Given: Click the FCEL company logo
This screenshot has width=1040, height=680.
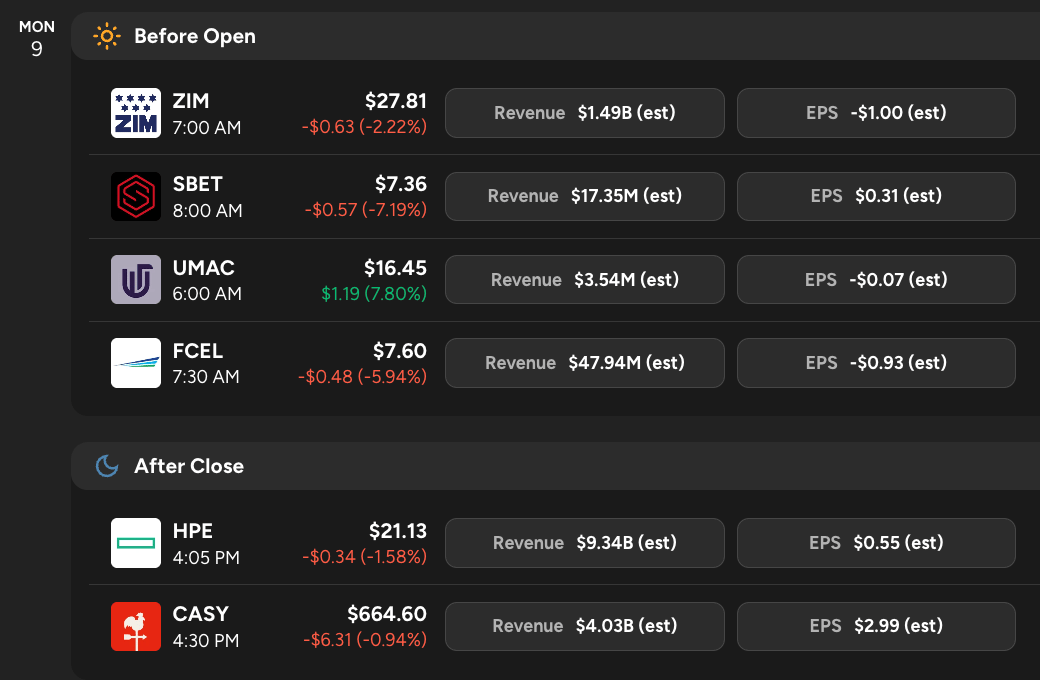Looking at the screenshot, I should [x=135, y=362].
